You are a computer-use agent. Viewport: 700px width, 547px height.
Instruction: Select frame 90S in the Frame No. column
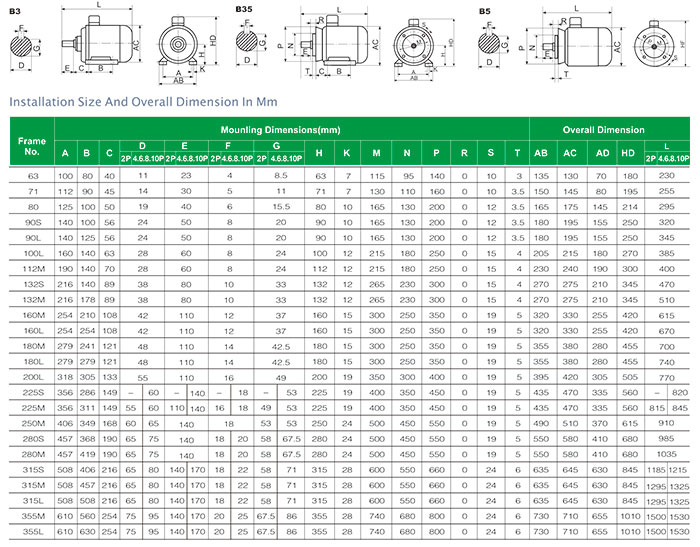click(x=33, y=222)
